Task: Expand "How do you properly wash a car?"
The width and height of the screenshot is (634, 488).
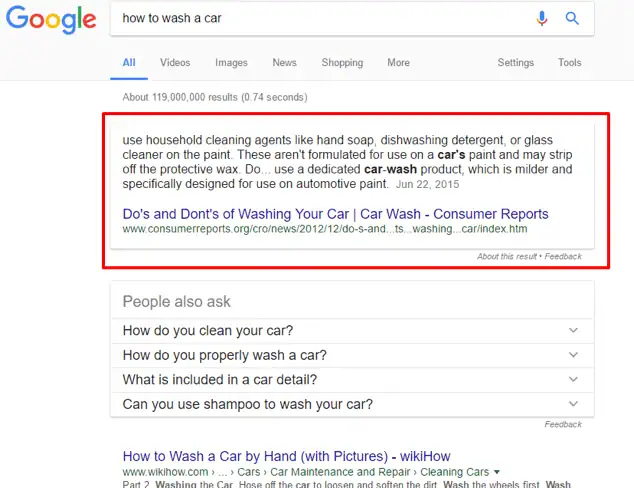Action: pos(350,355)
